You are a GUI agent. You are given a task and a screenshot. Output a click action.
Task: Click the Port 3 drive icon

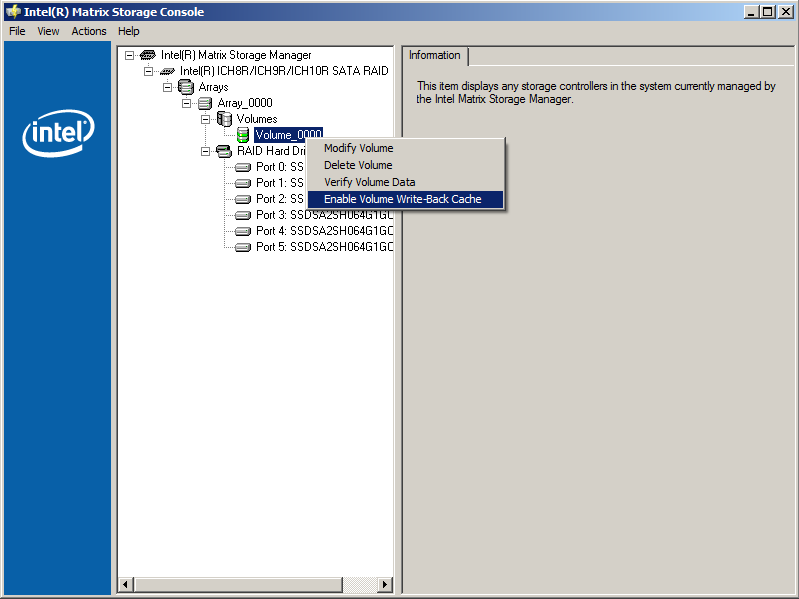pyautogui.click(x=243, y=215)
